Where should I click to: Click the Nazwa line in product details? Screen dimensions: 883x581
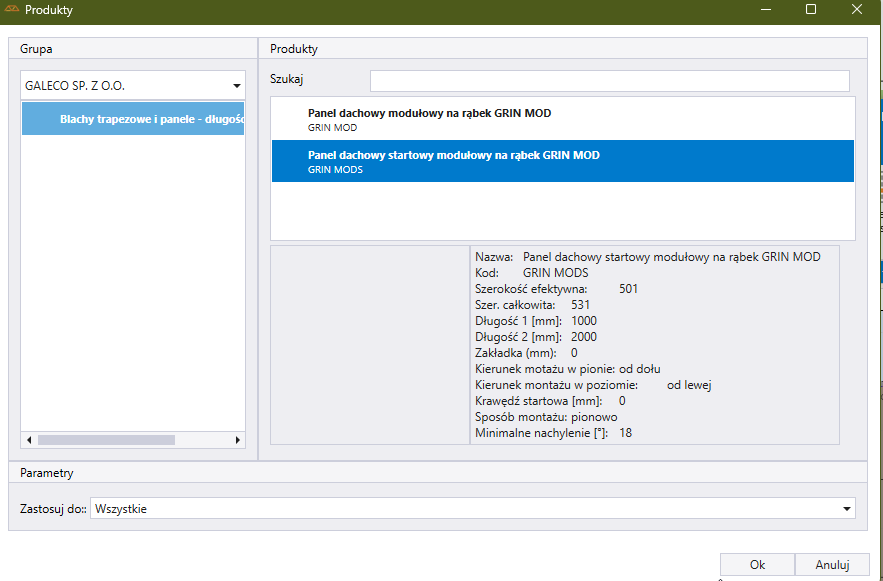(647, 257)
